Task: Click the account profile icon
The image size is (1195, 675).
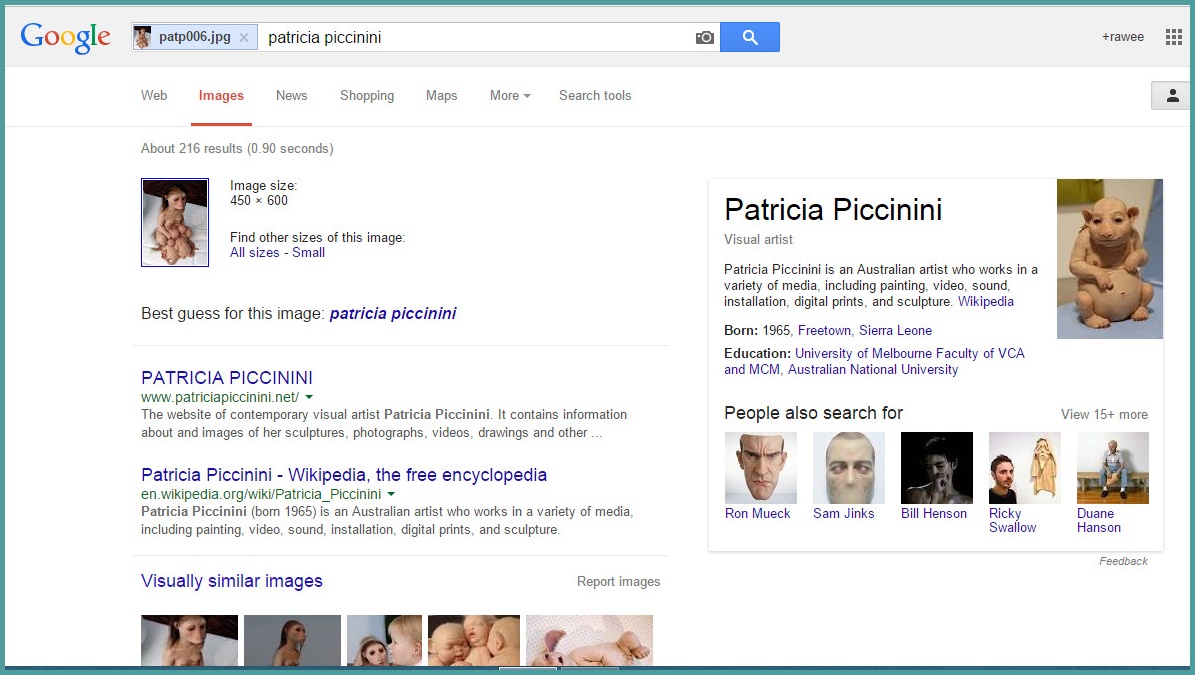Action: [1172, 95]
